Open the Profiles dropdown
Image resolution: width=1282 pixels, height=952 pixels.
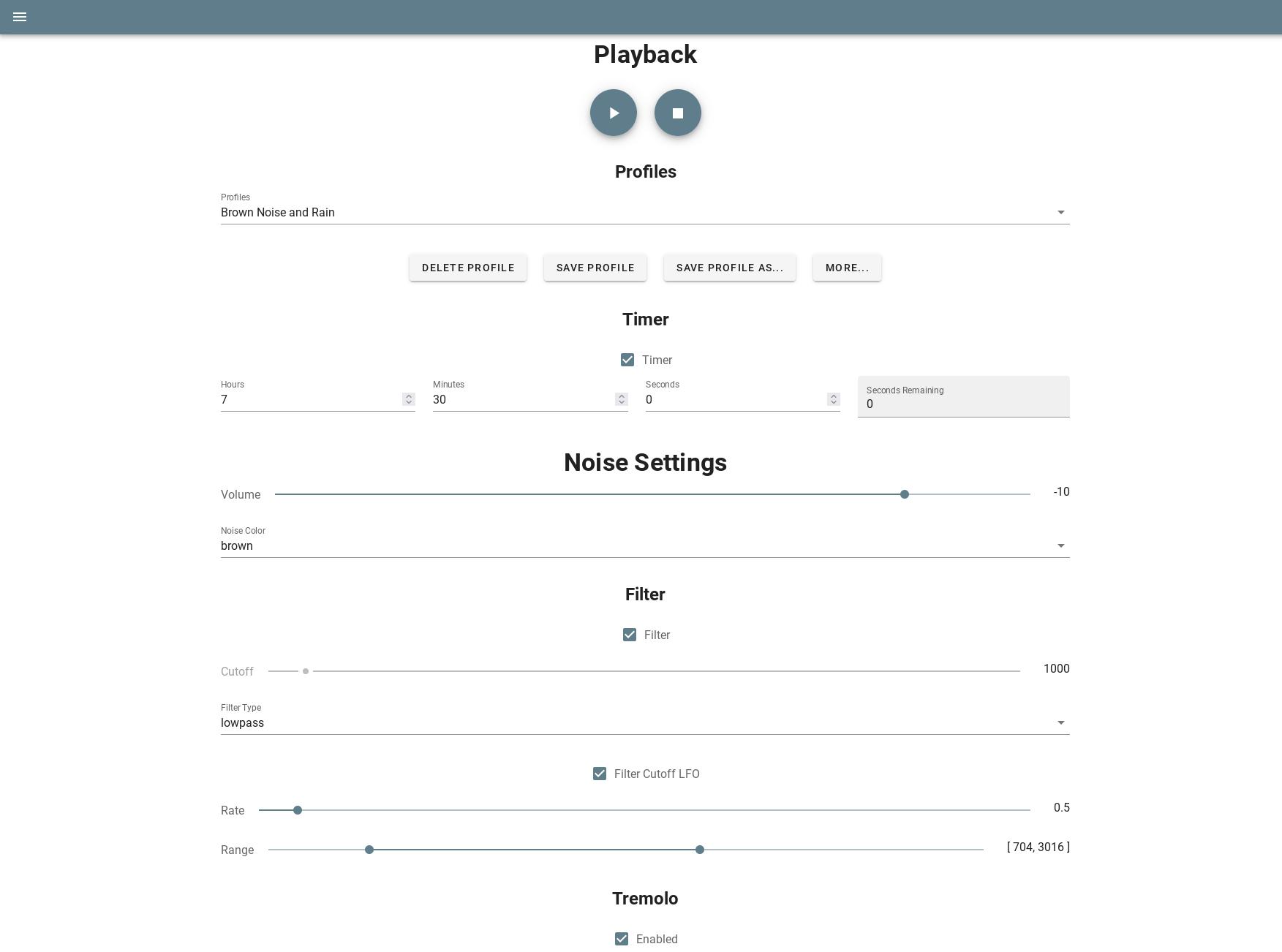pos(644,213)
